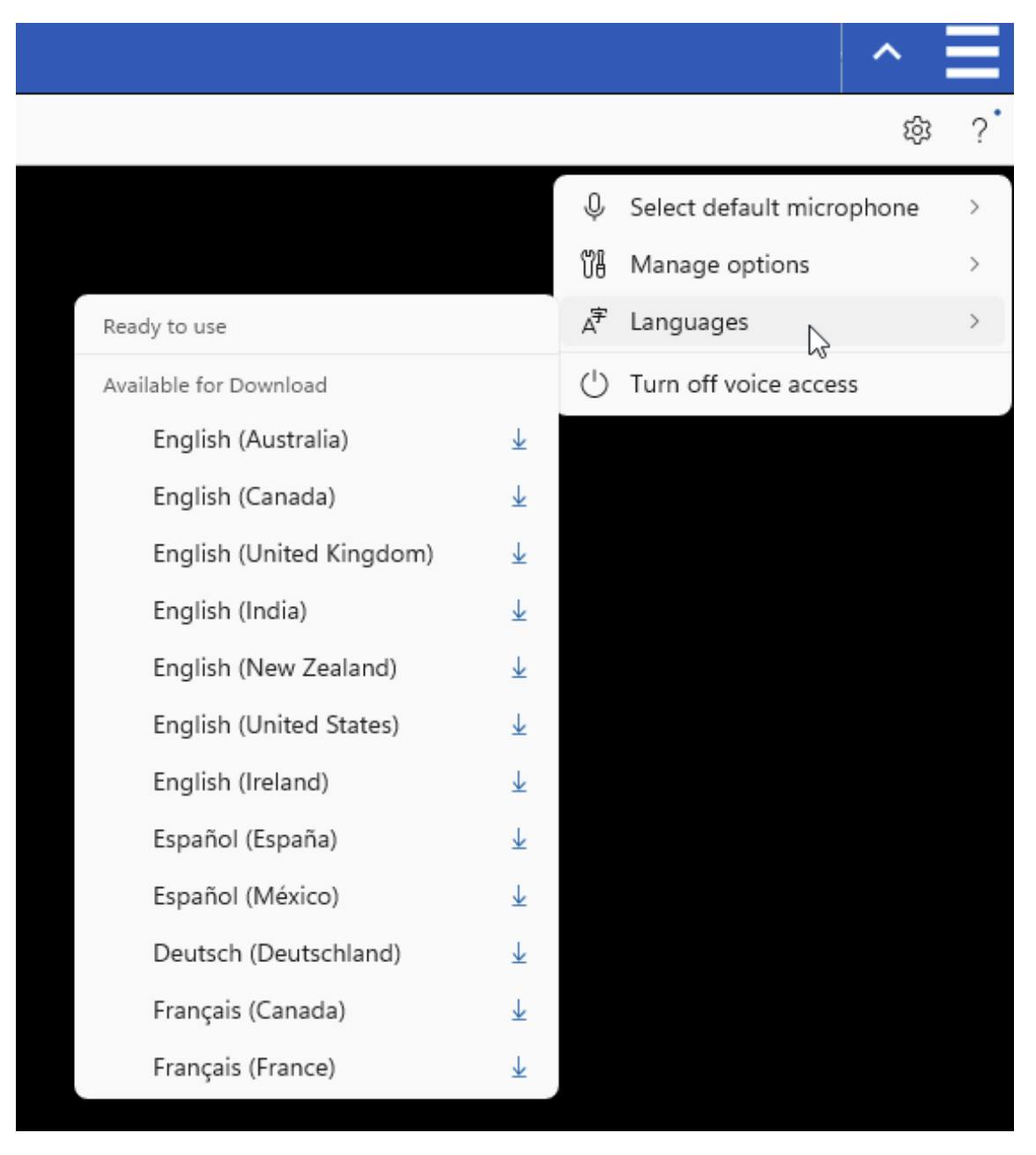
Task: Expand Select default microphone submenu arrow
Action: (973, 208)
